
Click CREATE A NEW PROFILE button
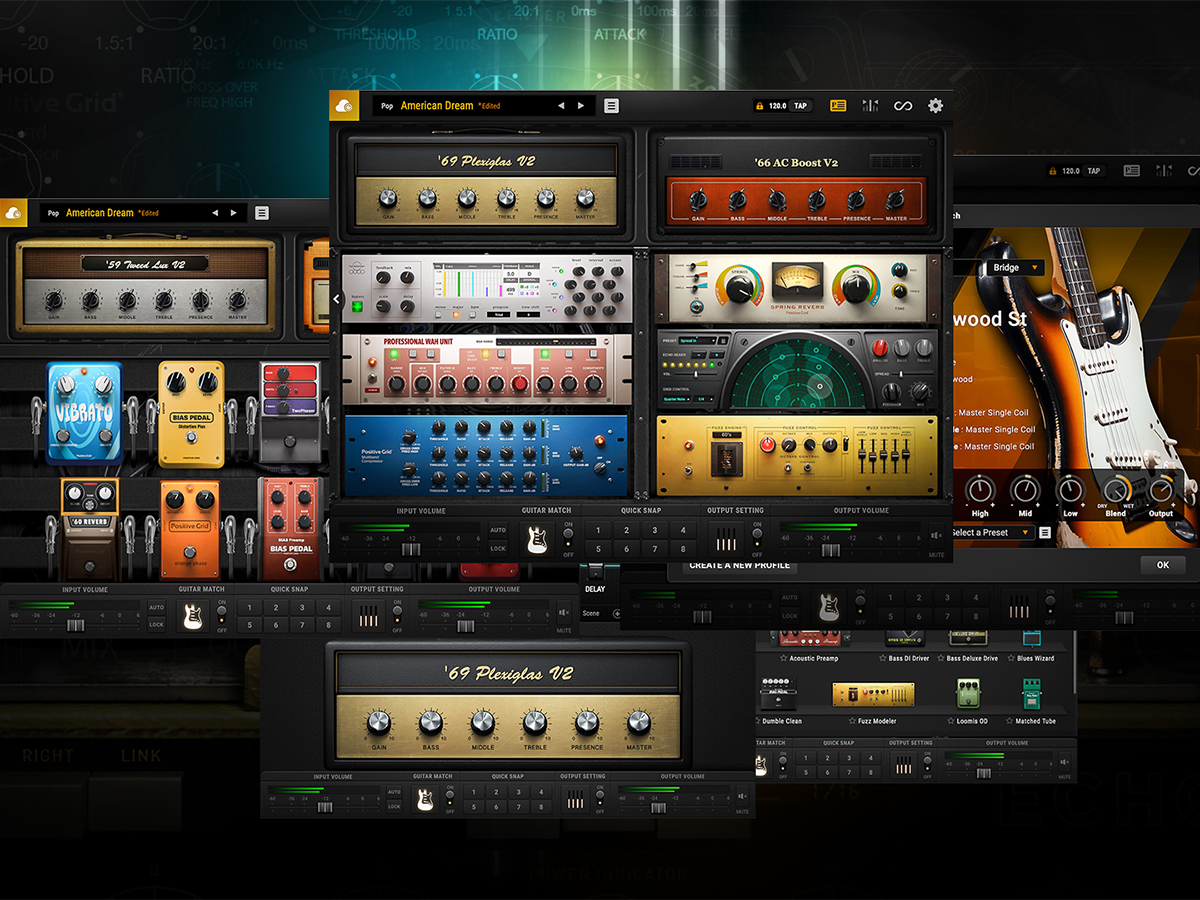[x=740, y=565]
